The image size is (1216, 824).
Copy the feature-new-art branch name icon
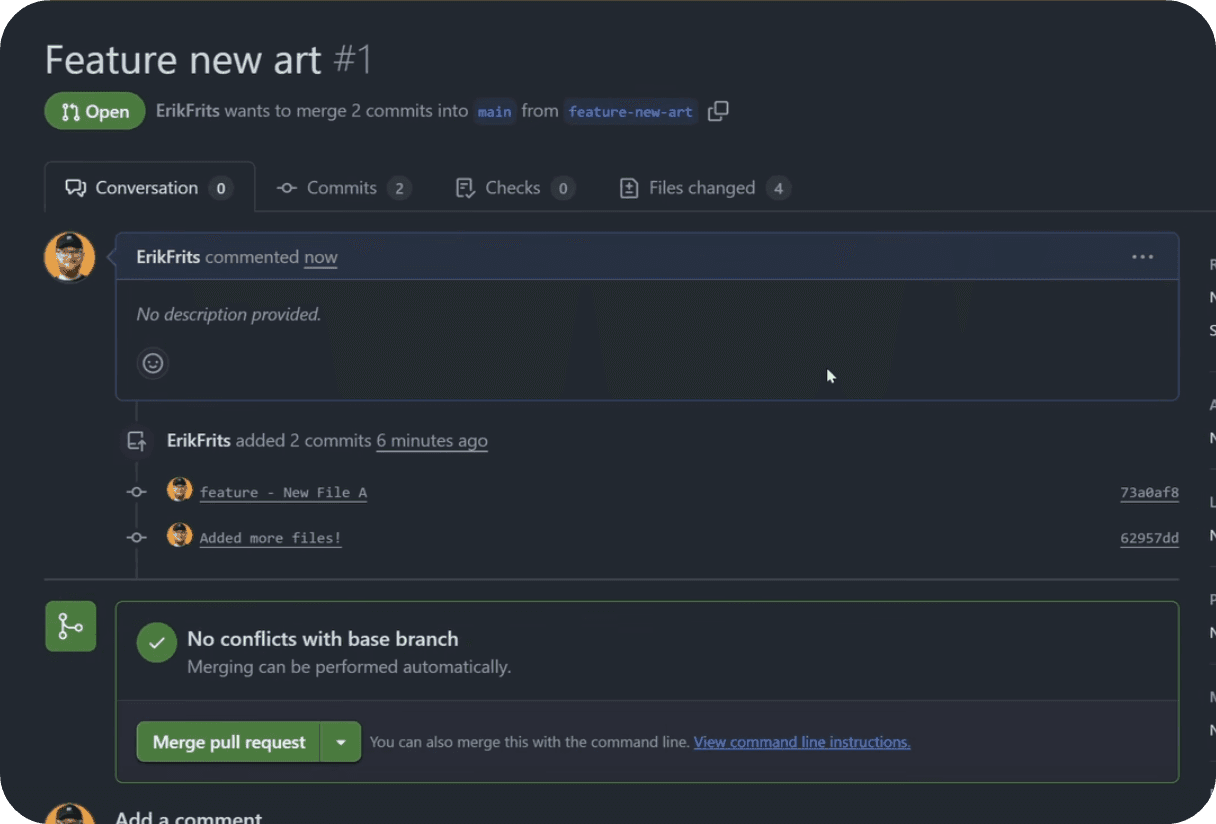coord(718,111)
